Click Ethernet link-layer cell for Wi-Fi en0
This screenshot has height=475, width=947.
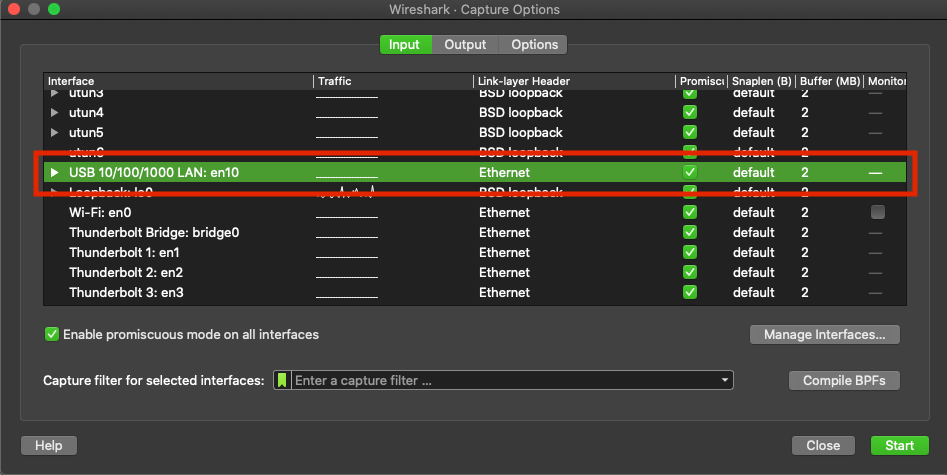504,212
